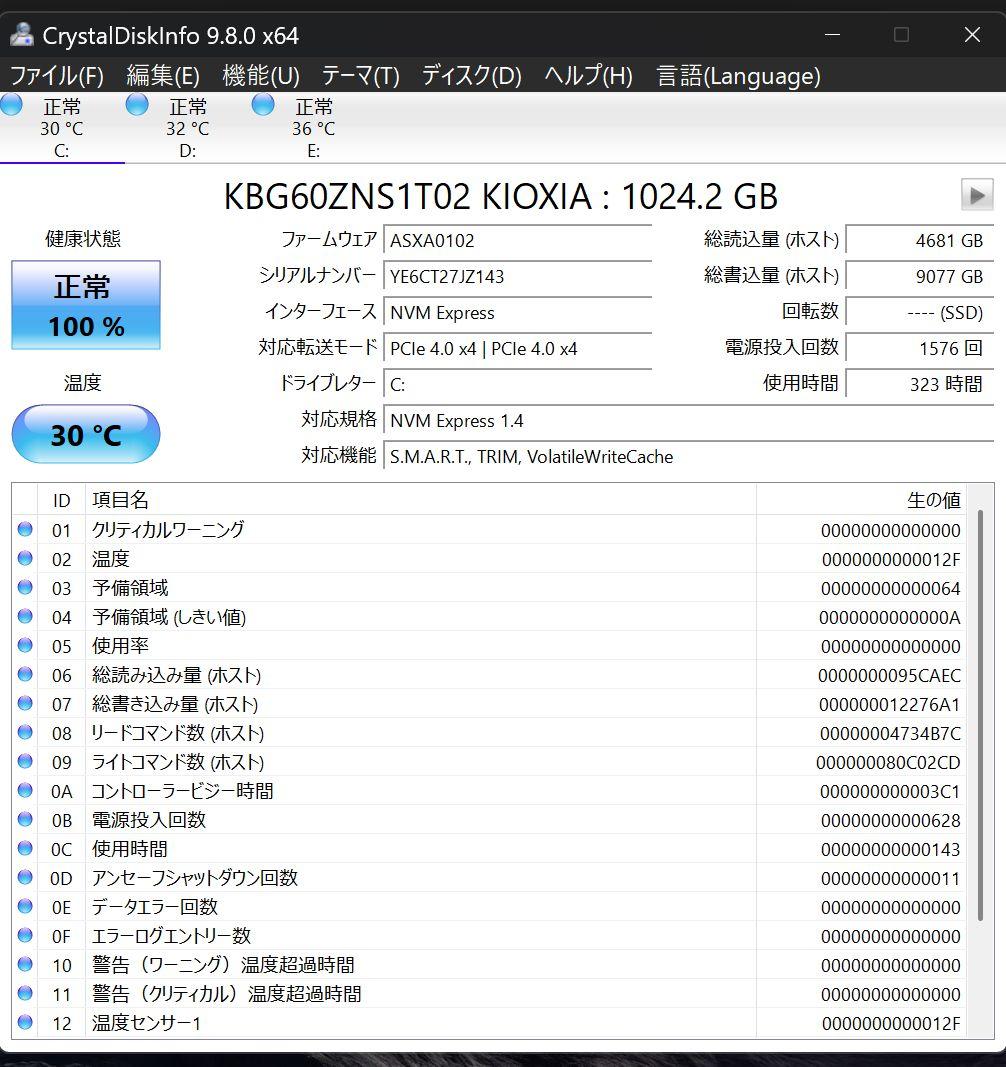Open the ディスク(D) menu
Viewport: 1006px width, 1067px height.
471,76
